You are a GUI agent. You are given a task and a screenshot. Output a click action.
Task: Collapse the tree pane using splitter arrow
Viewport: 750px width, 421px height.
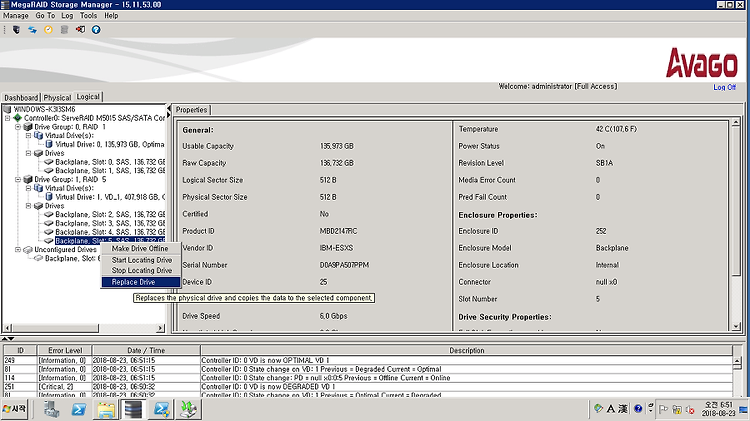[x=168, y=108]
